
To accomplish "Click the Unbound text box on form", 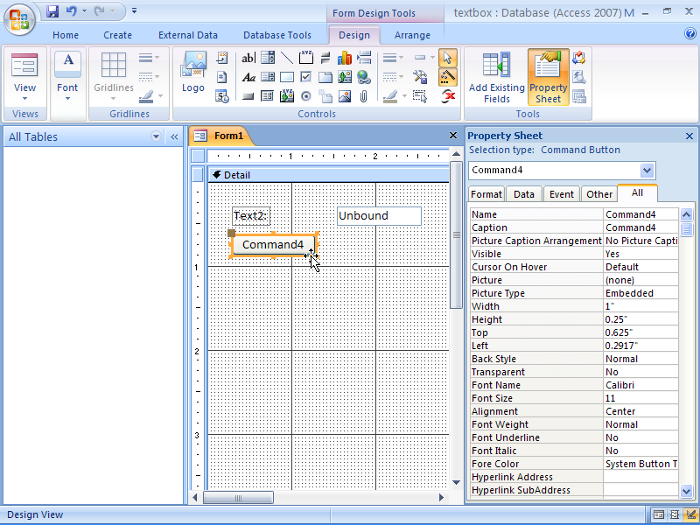I will [x=379, y=216].
